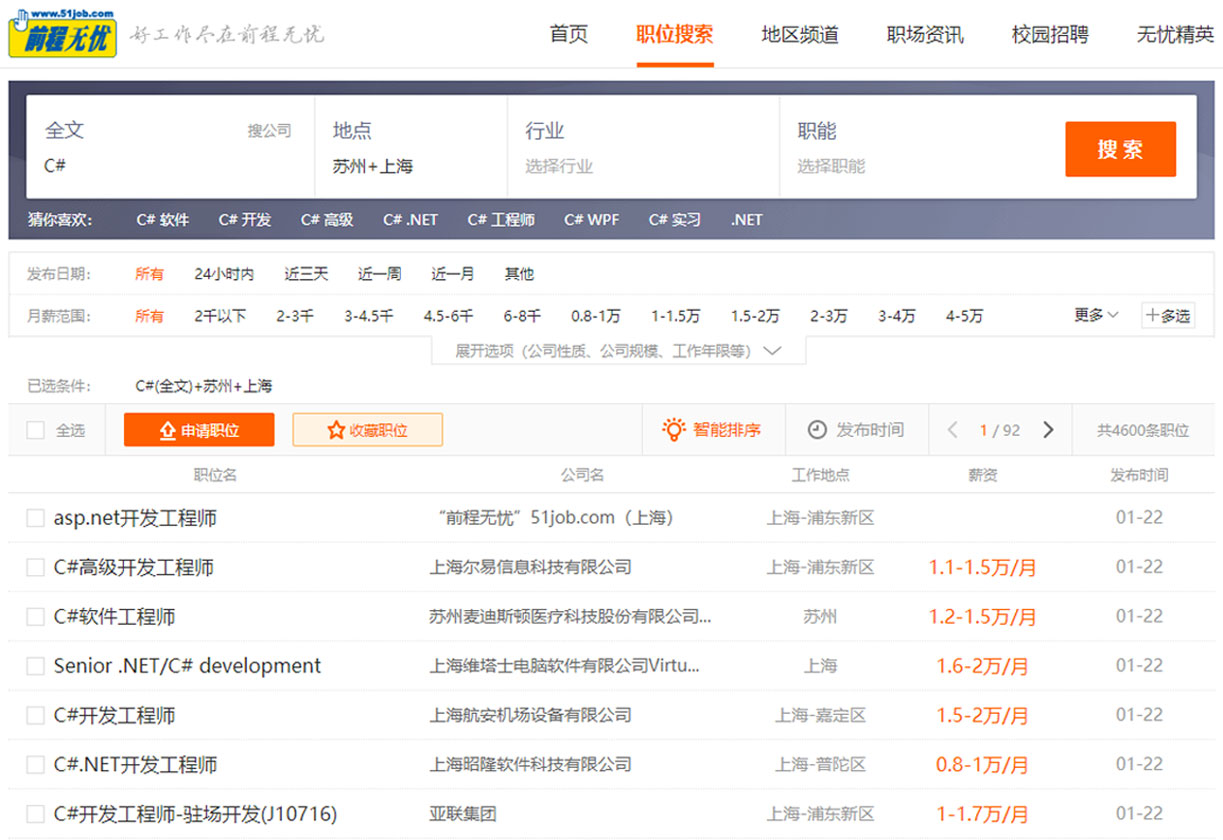Open 地点 location selector
Image resolution: width=1223 pixels, height=840 pixels.
[x=411, y=147]
